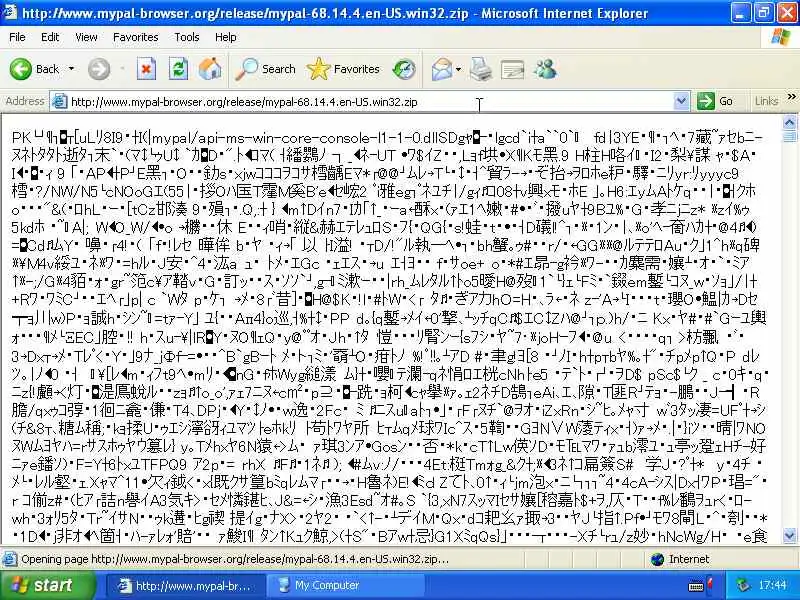This screenshot has height=600, width=800.
Task: Click the Edit page toolbar icon
Action: [x=512, y=69]
